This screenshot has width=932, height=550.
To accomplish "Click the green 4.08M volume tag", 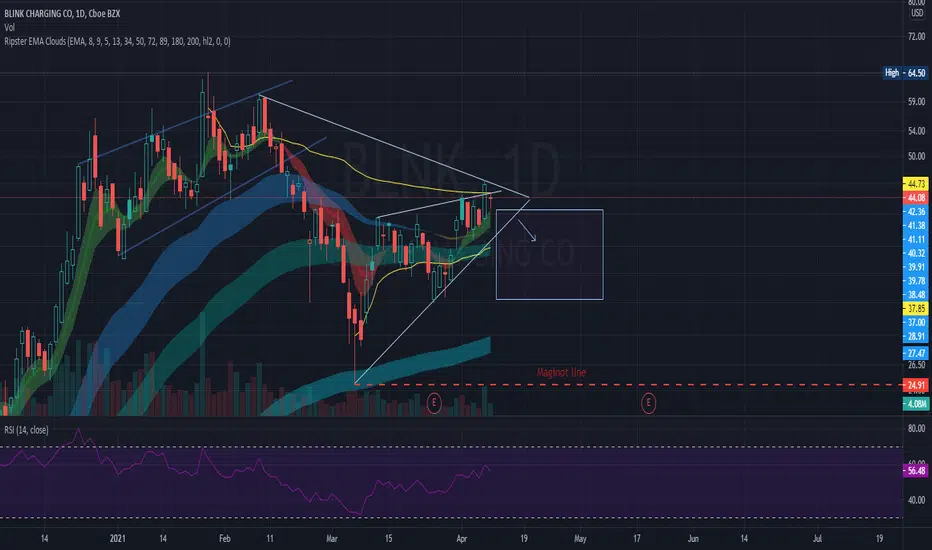I will pos(915,404).
